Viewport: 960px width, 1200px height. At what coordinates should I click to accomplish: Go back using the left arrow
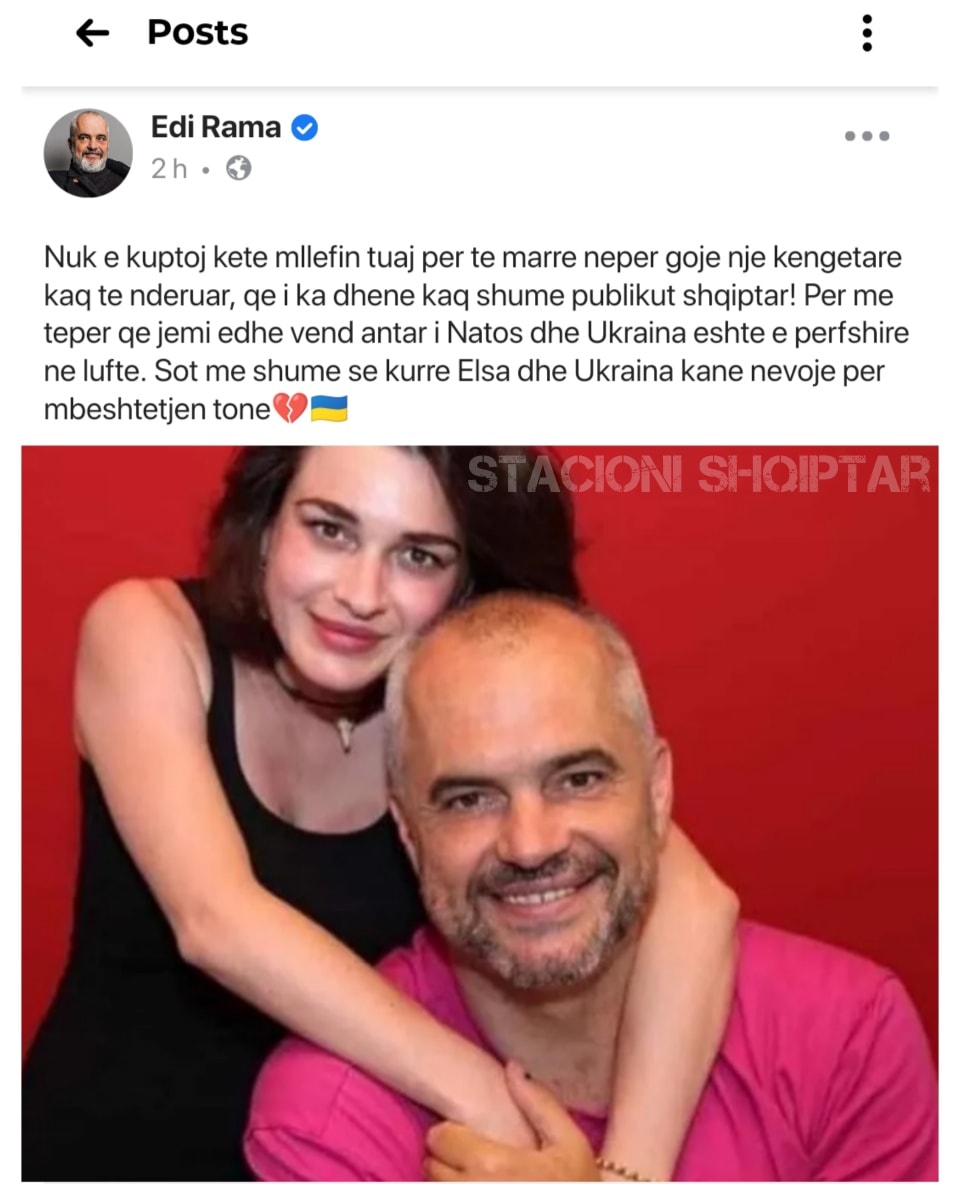(92, 33)
